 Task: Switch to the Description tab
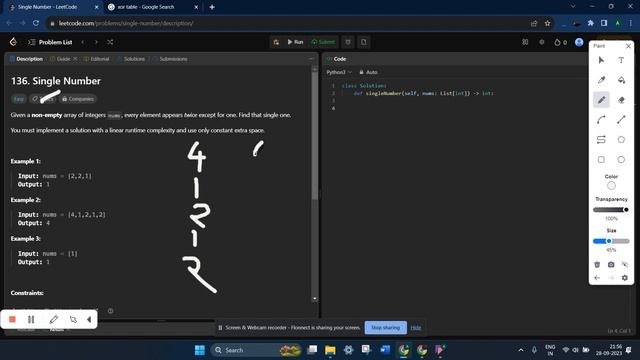point(26,59)
